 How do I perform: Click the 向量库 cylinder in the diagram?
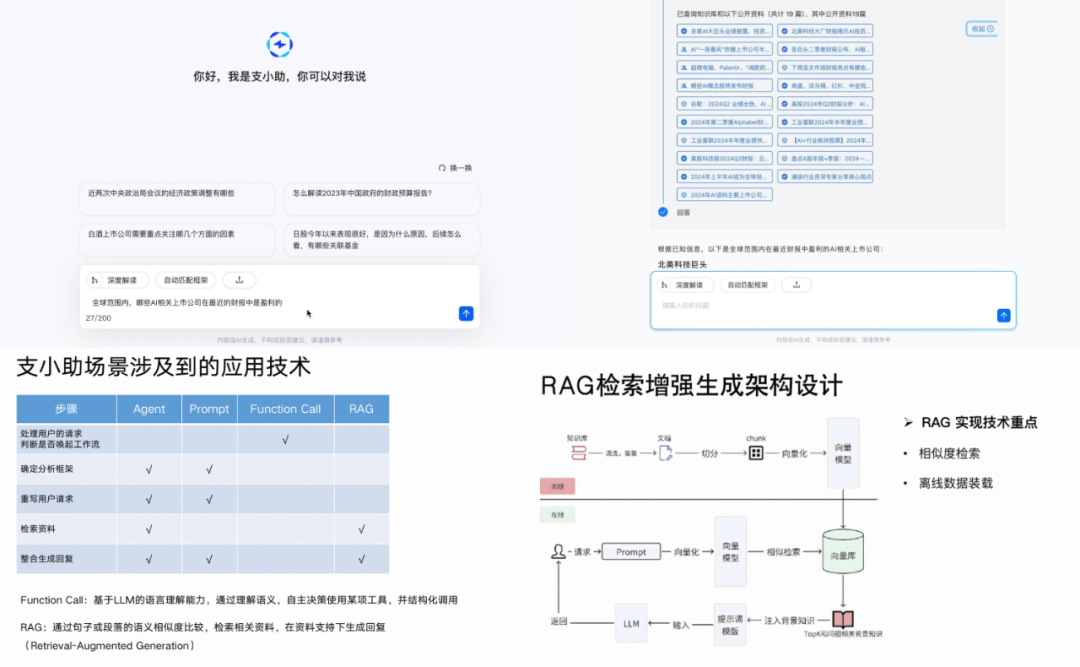pyautogui.click(x=843, y=552)
